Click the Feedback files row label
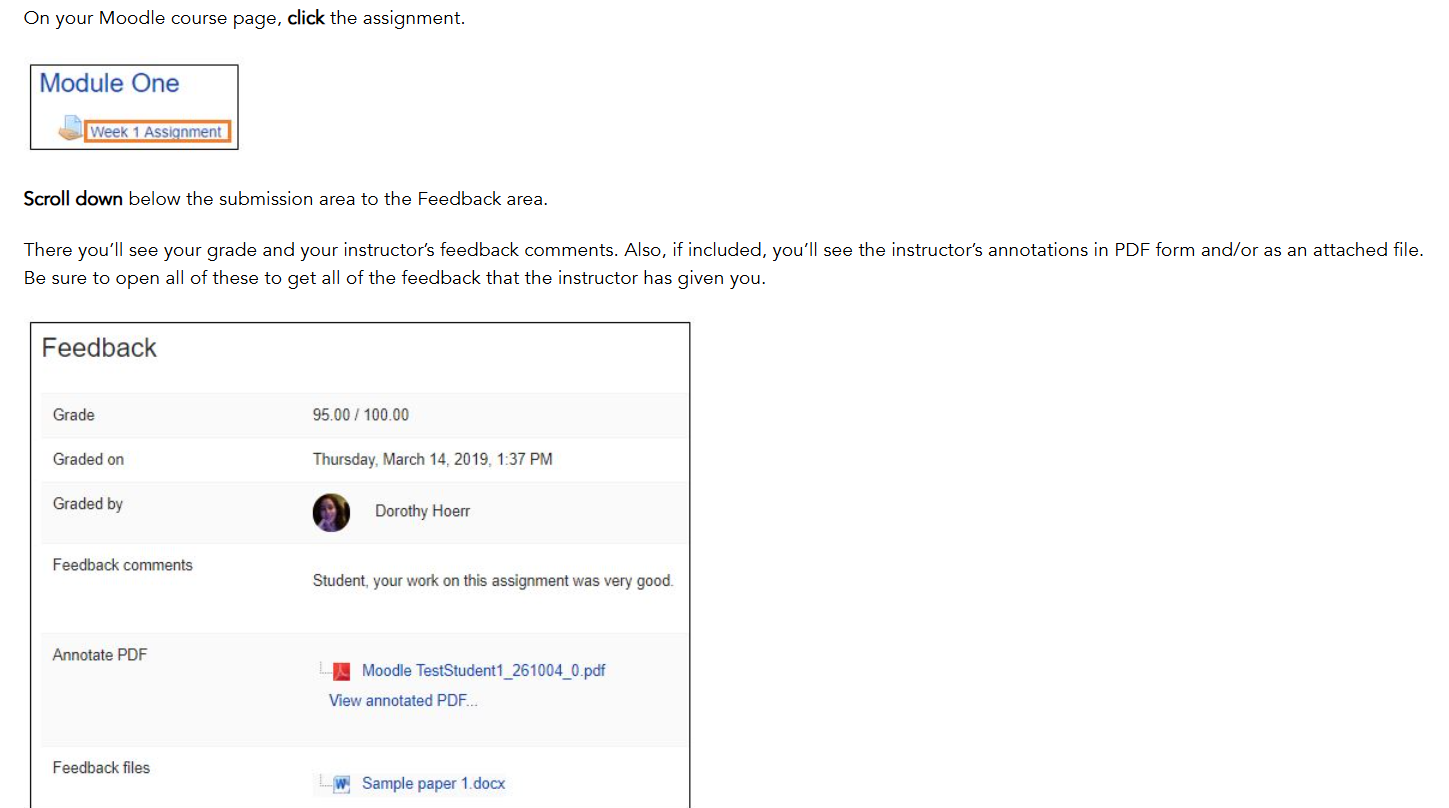 101,768
